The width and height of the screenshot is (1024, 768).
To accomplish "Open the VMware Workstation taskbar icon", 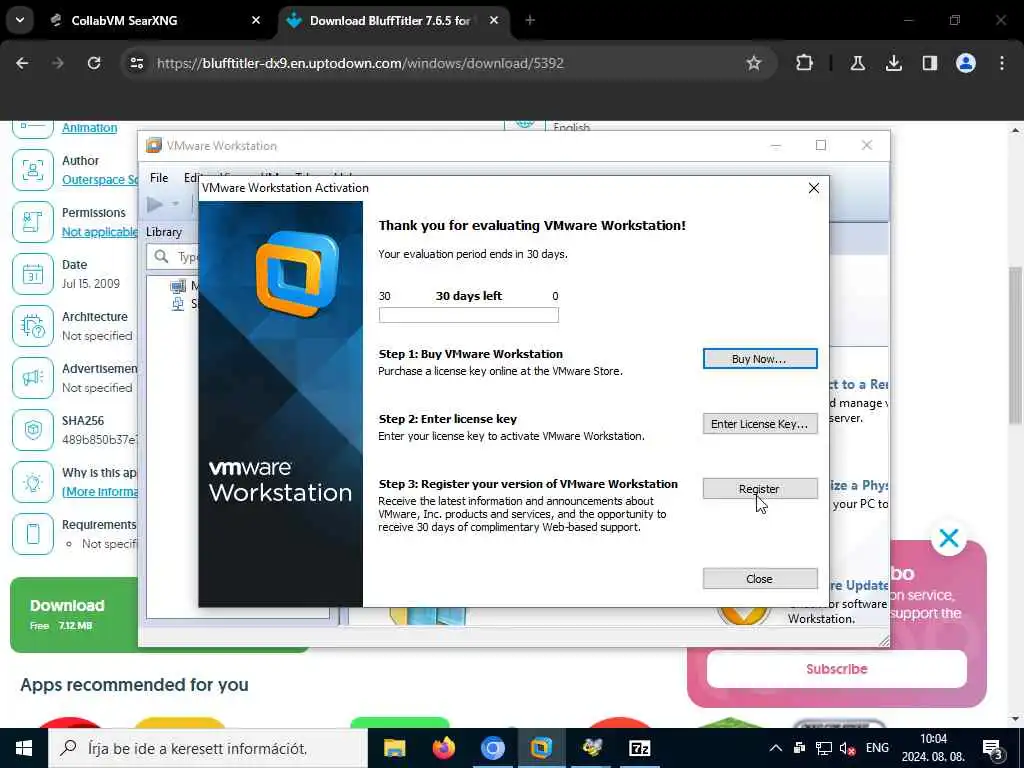I will (x=541, y=748).
